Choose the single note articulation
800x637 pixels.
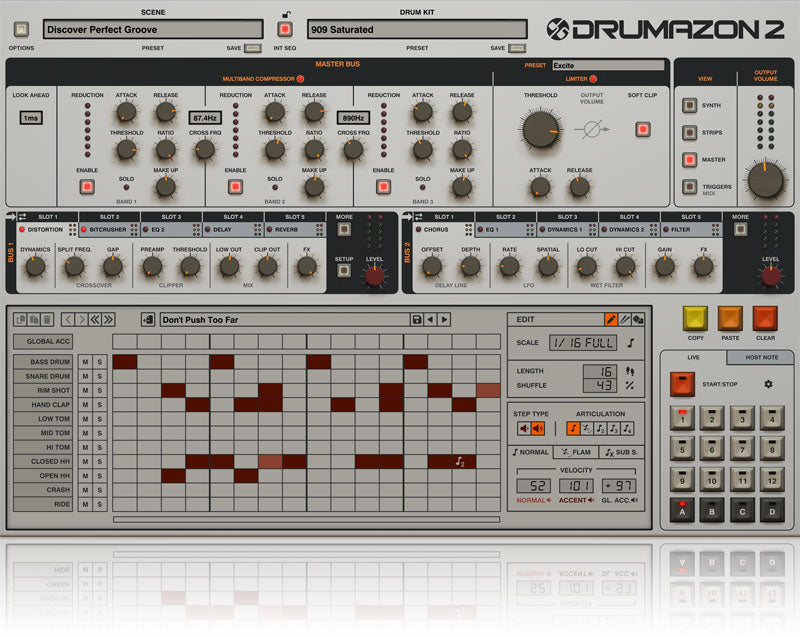(x=573, y=428)
